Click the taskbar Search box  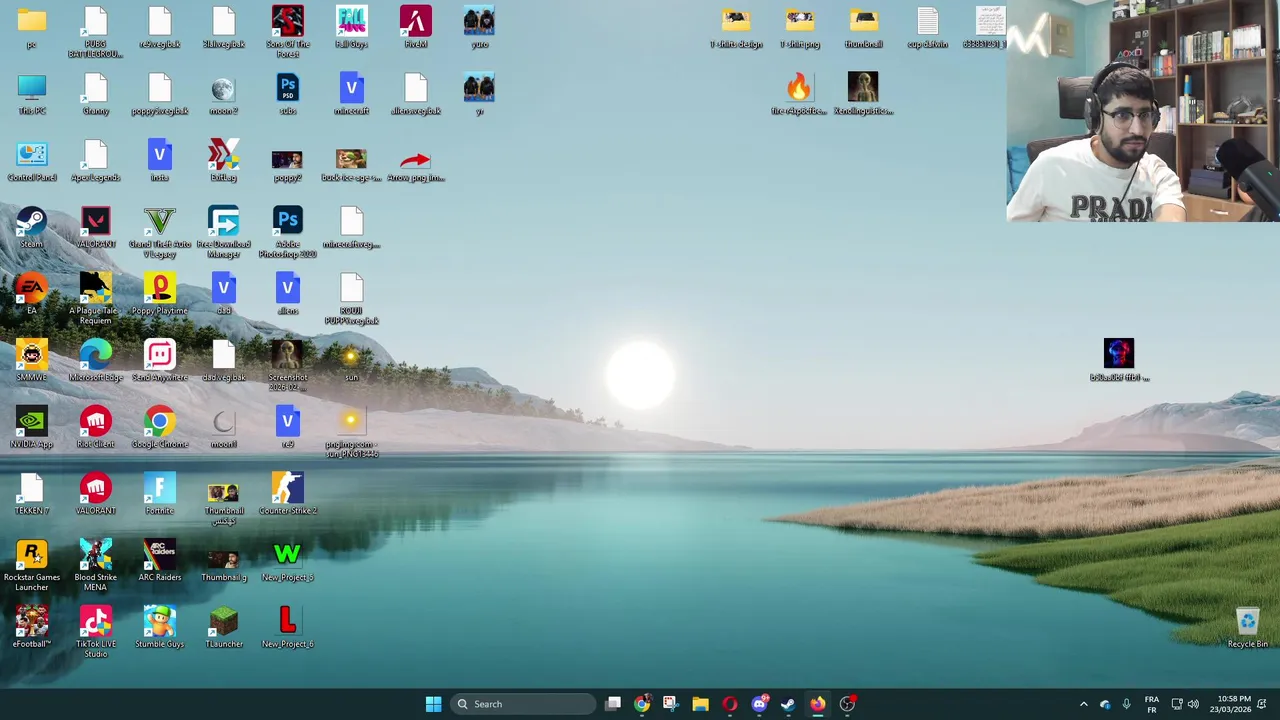tap(522, 704)
